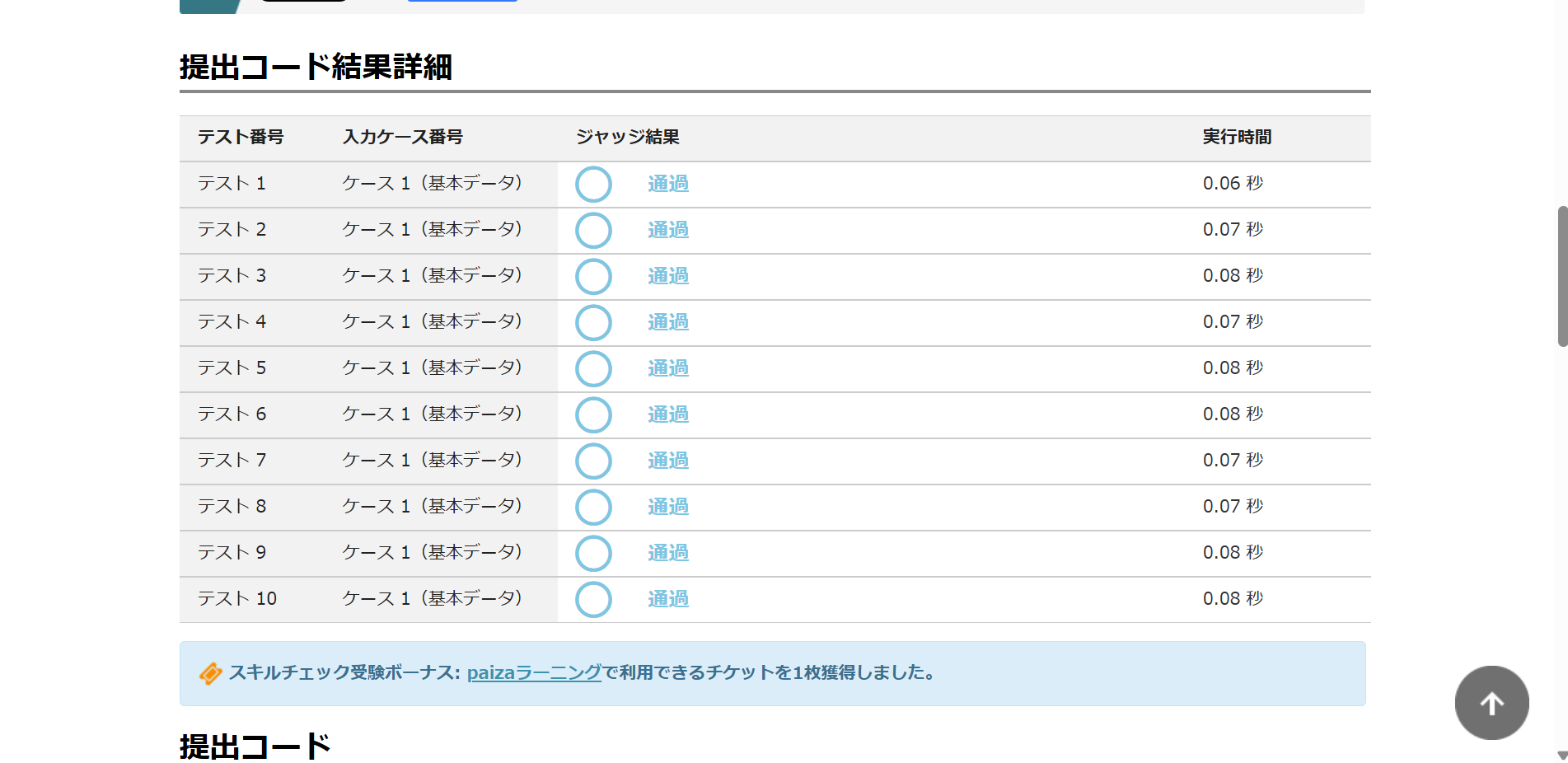
Task: Open the 通過 link for テスト 4
Action: (667, 322)
